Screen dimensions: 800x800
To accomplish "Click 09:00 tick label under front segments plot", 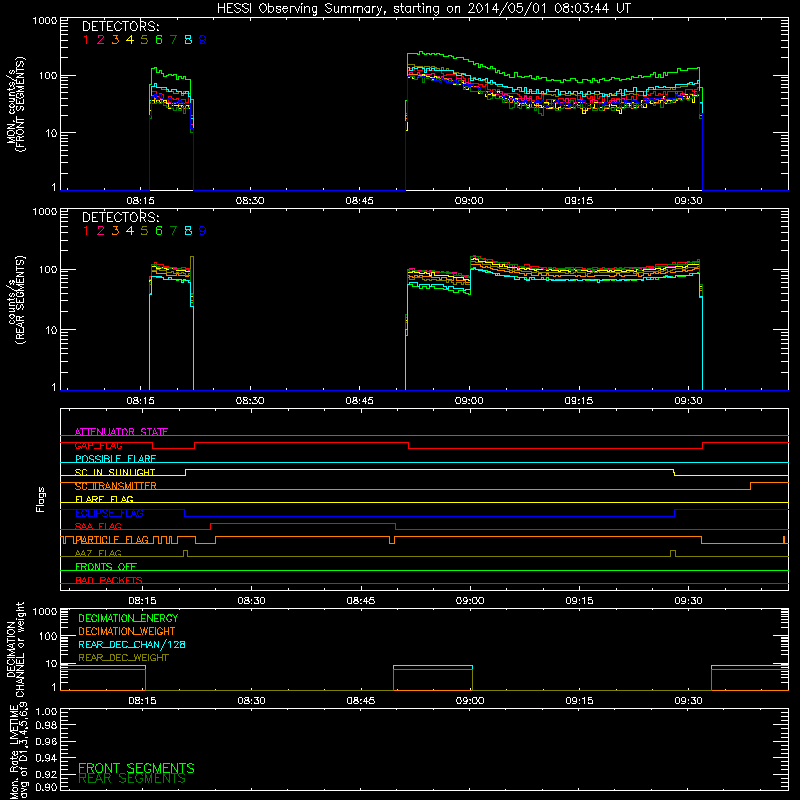I will click(x=469, y=201).
